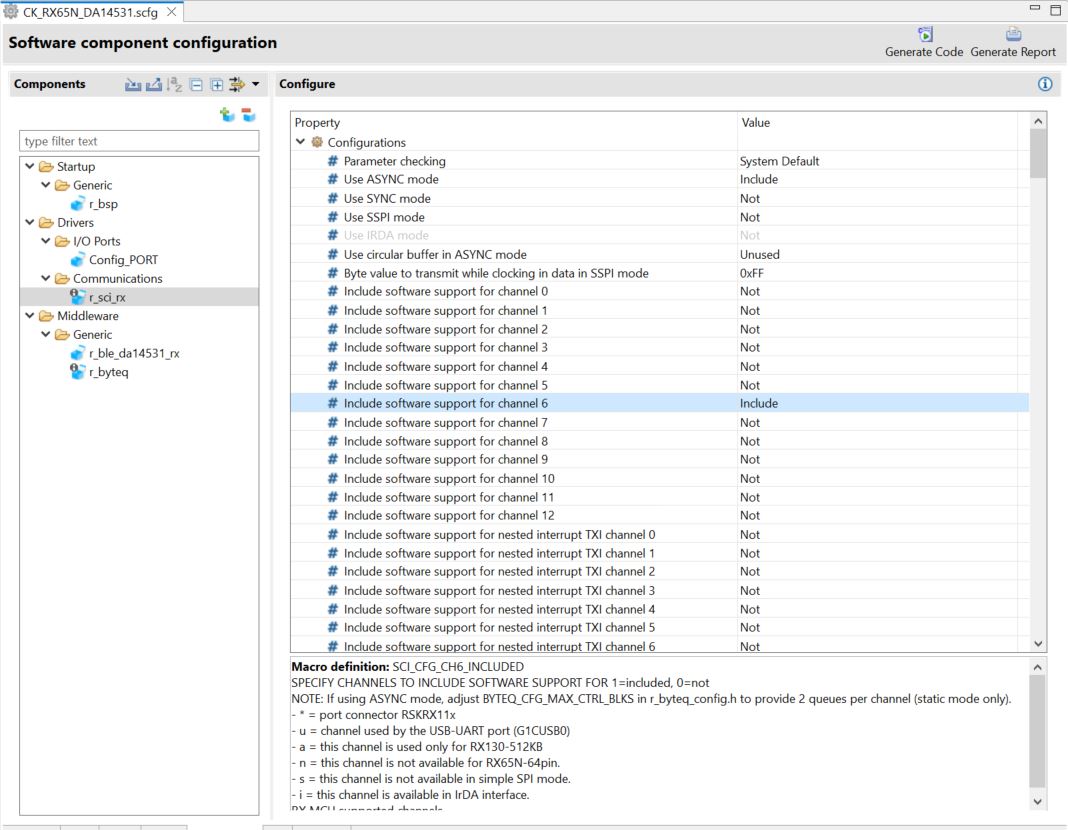The width and height of the screenshot is (1068, 830).
Task: Click the CK_RX65N_DA14531.scfg tab gear icon
Action: (x=10, y=11)
